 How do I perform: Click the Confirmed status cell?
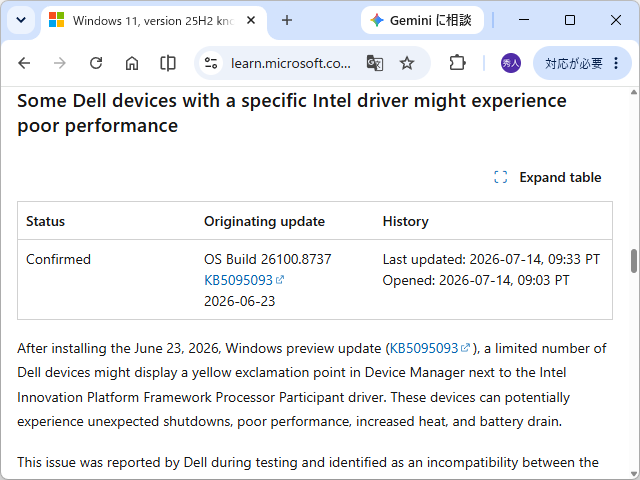point(58,259)
